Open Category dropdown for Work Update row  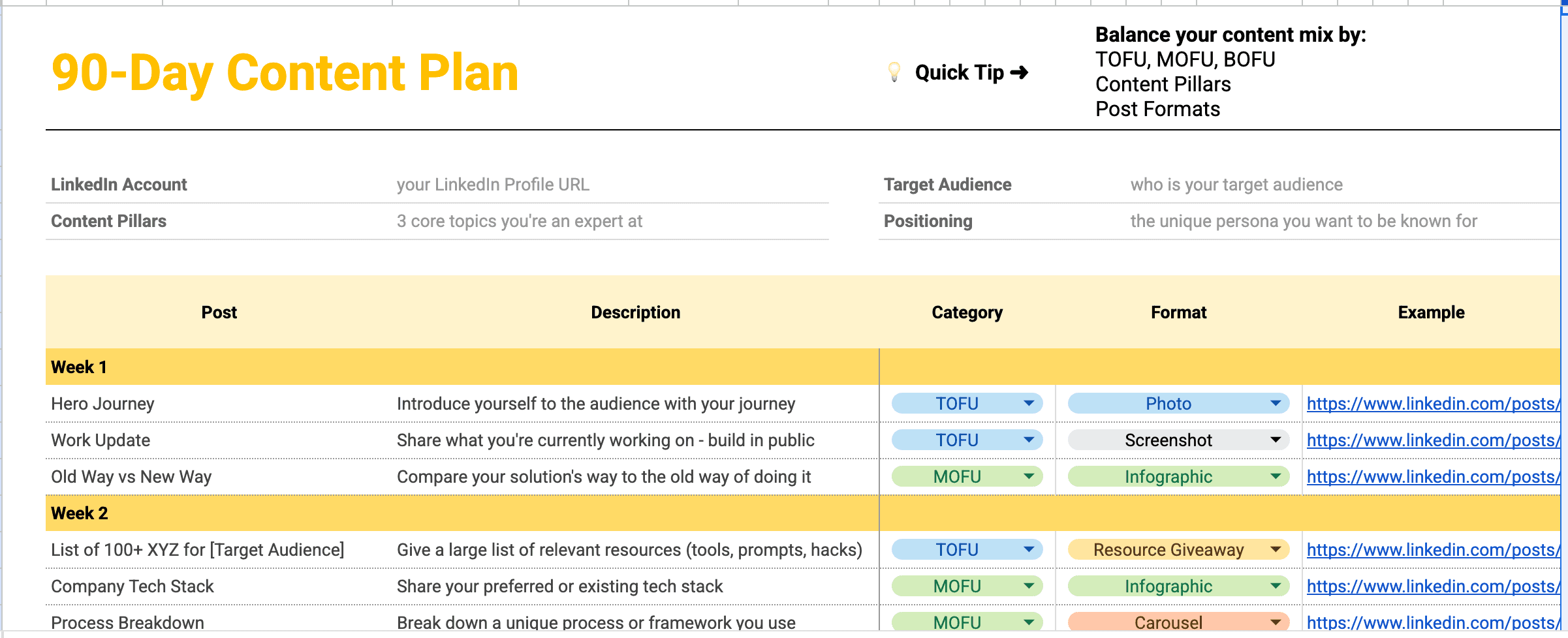(1029, 440)
